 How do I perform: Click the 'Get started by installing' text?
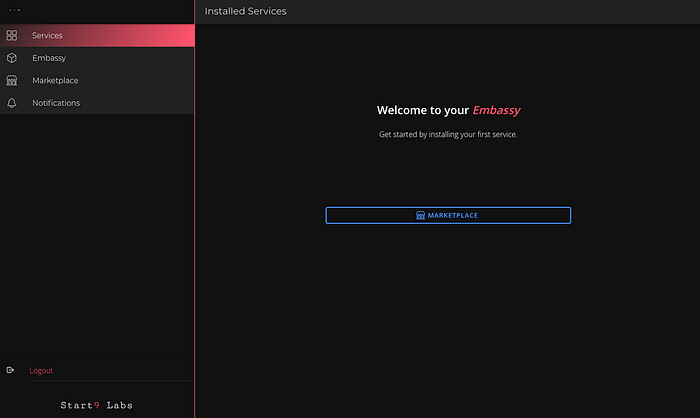pos(448,134)
